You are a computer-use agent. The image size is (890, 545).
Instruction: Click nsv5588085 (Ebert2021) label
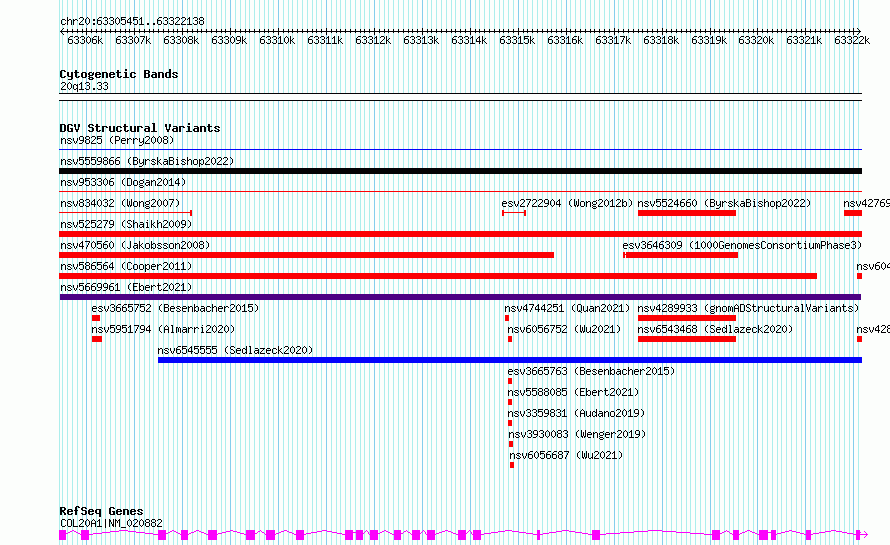(573, 392)
